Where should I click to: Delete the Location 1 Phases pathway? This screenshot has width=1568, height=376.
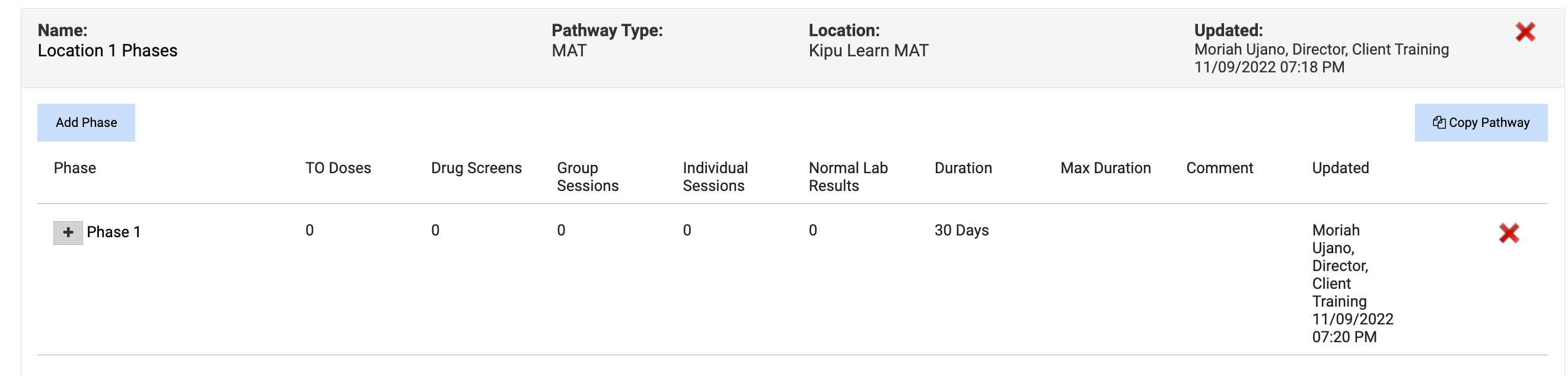[x=1525, y=31]
